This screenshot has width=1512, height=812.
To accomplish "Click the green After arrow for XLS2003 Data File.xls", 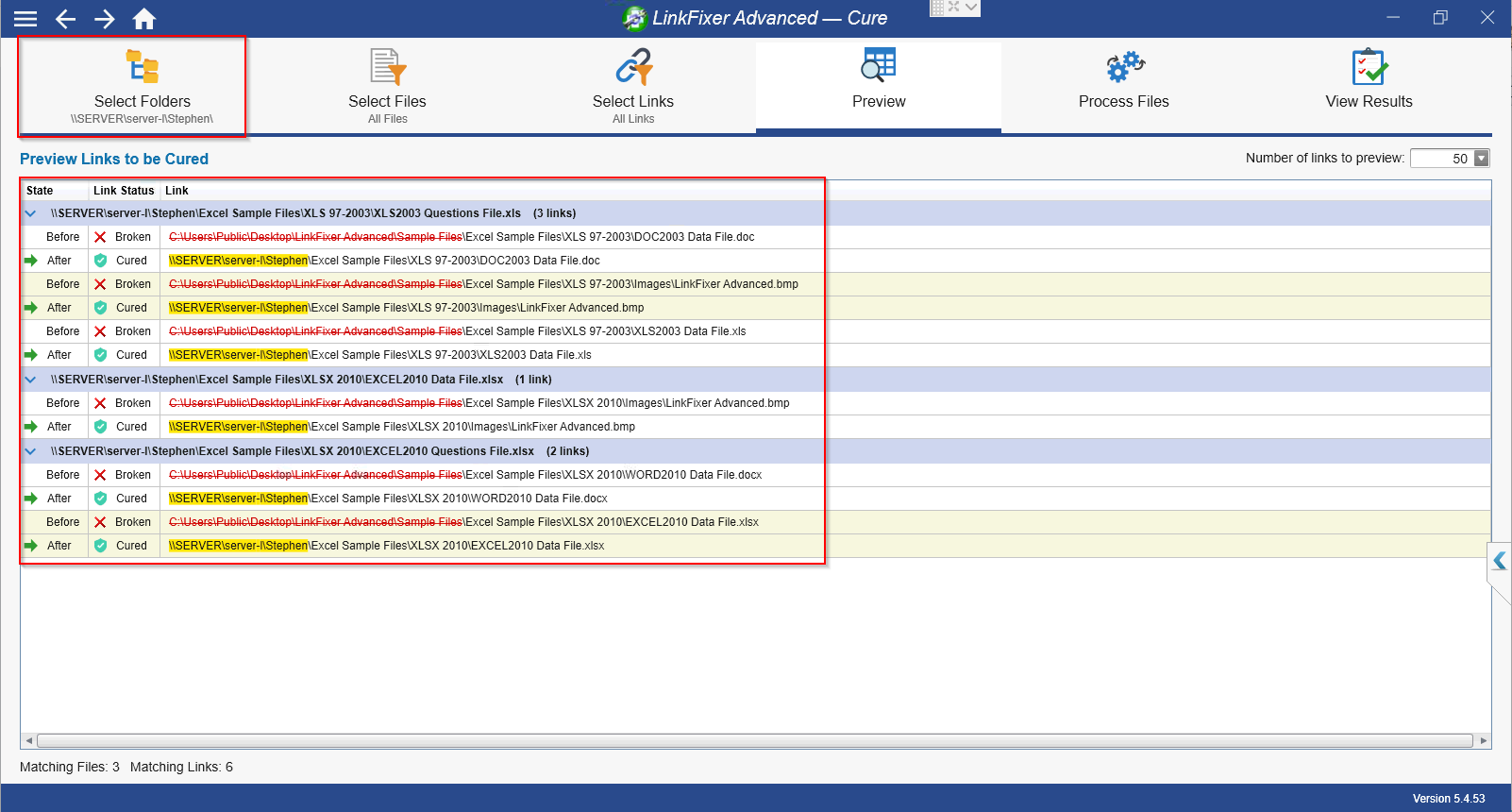I will coord(31,355).
